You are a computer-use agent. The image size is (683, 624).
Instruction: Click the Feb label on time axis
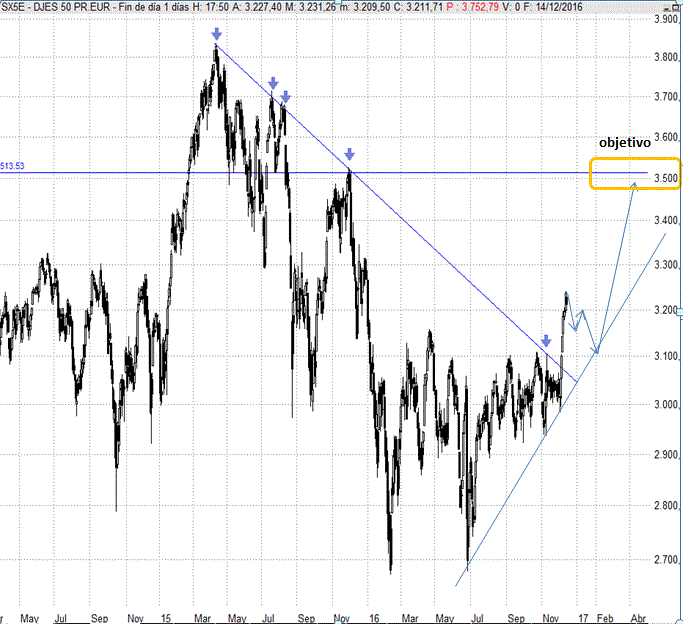coord(605,618)
